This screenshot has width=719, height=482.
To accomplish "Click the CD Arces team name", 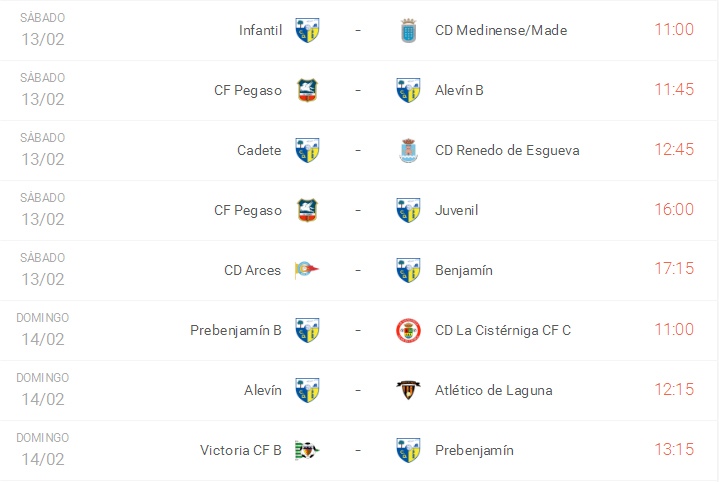I will pyautogui.click(x=252, y=270).
